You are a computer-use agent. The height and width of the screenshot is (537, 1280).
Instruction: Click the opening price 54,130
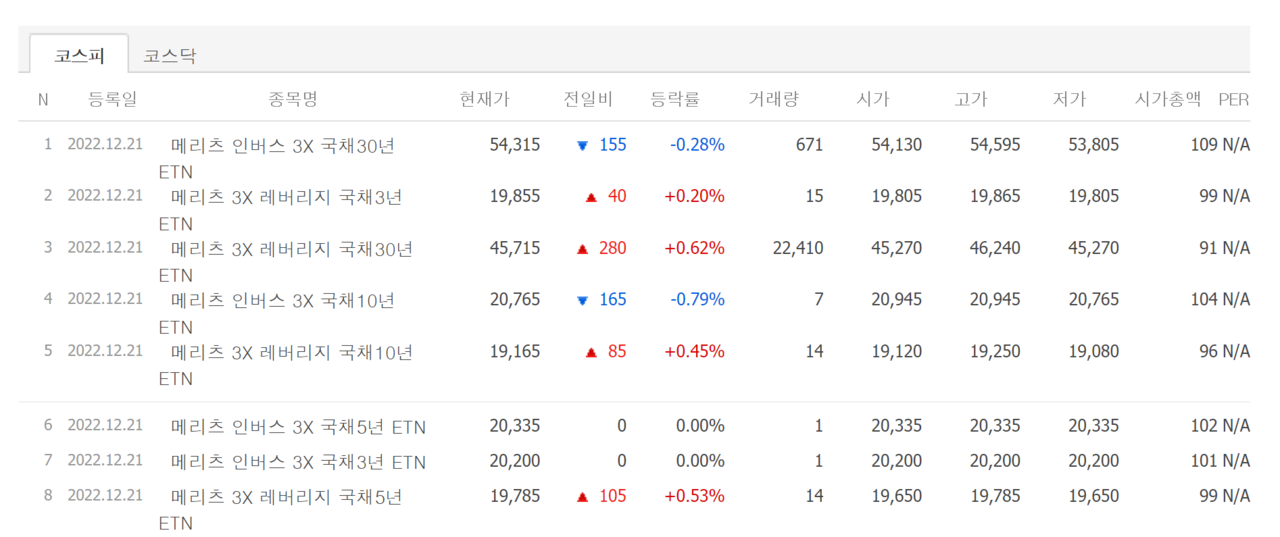coord(897,145)
